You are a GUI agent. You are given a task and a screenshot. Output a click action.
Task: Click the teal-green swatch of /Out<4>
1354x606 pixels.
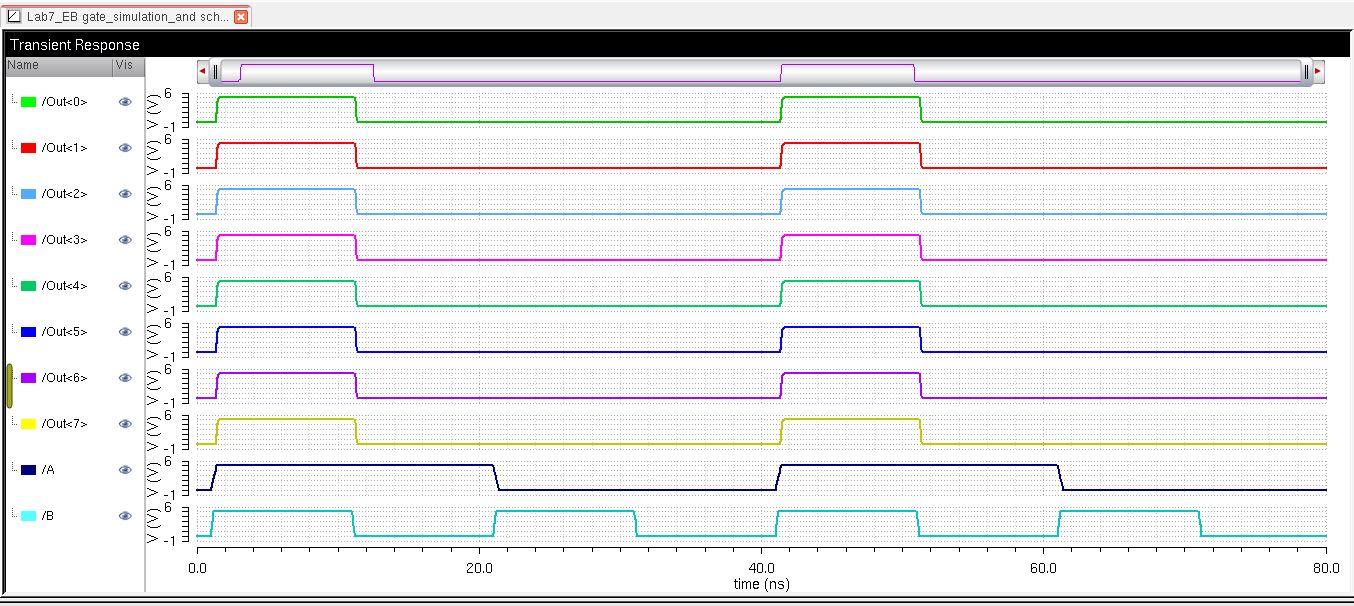(x=29, y=286)
